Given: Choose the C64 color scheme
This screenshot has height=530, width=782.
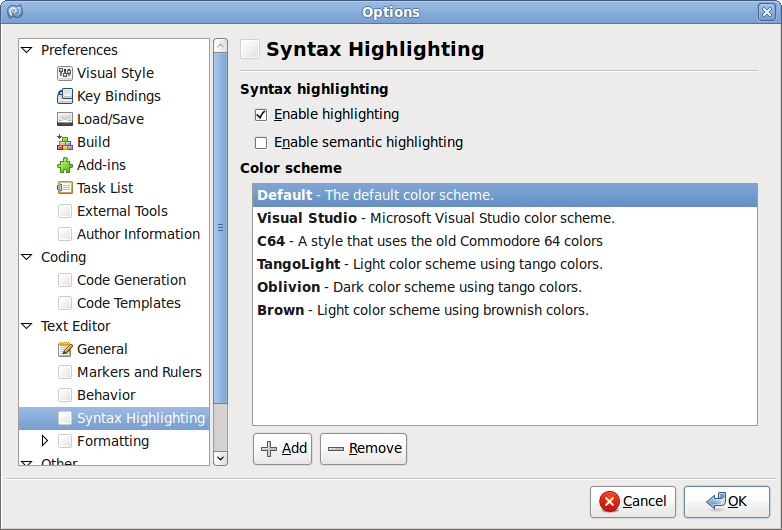Looking at the screenshot, I should (x=505, y=241).
